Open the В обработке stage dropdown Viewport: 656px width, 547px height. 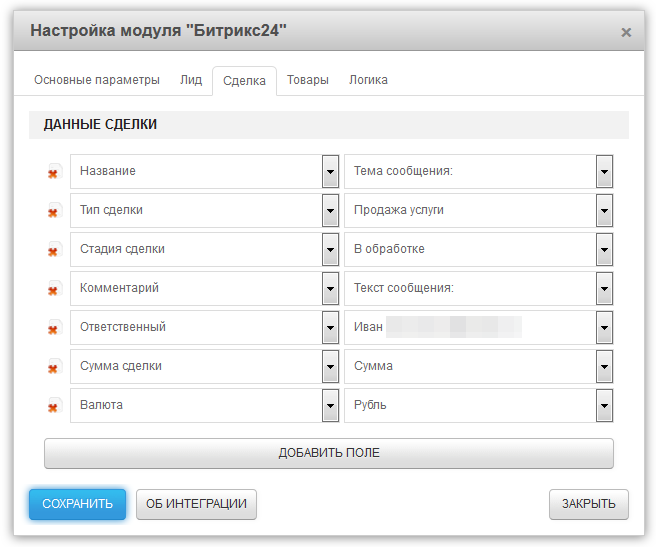[604, 249]
